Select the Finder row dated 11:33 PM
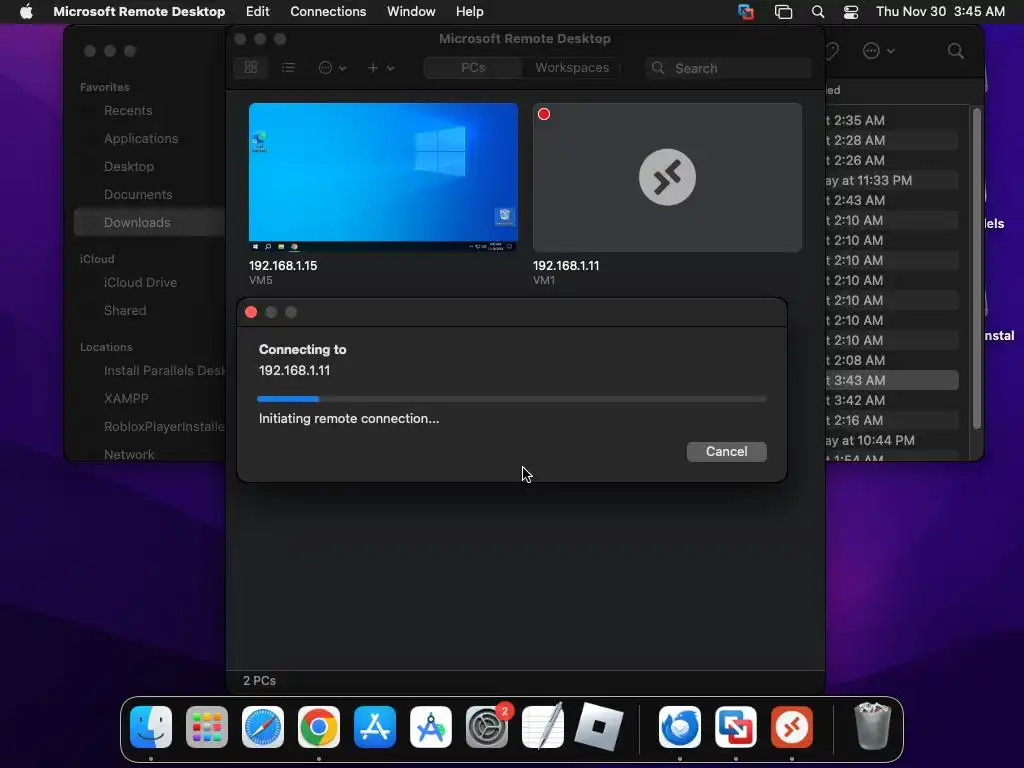This screenshot has width=1024, height=768. [x=892, y=180]
